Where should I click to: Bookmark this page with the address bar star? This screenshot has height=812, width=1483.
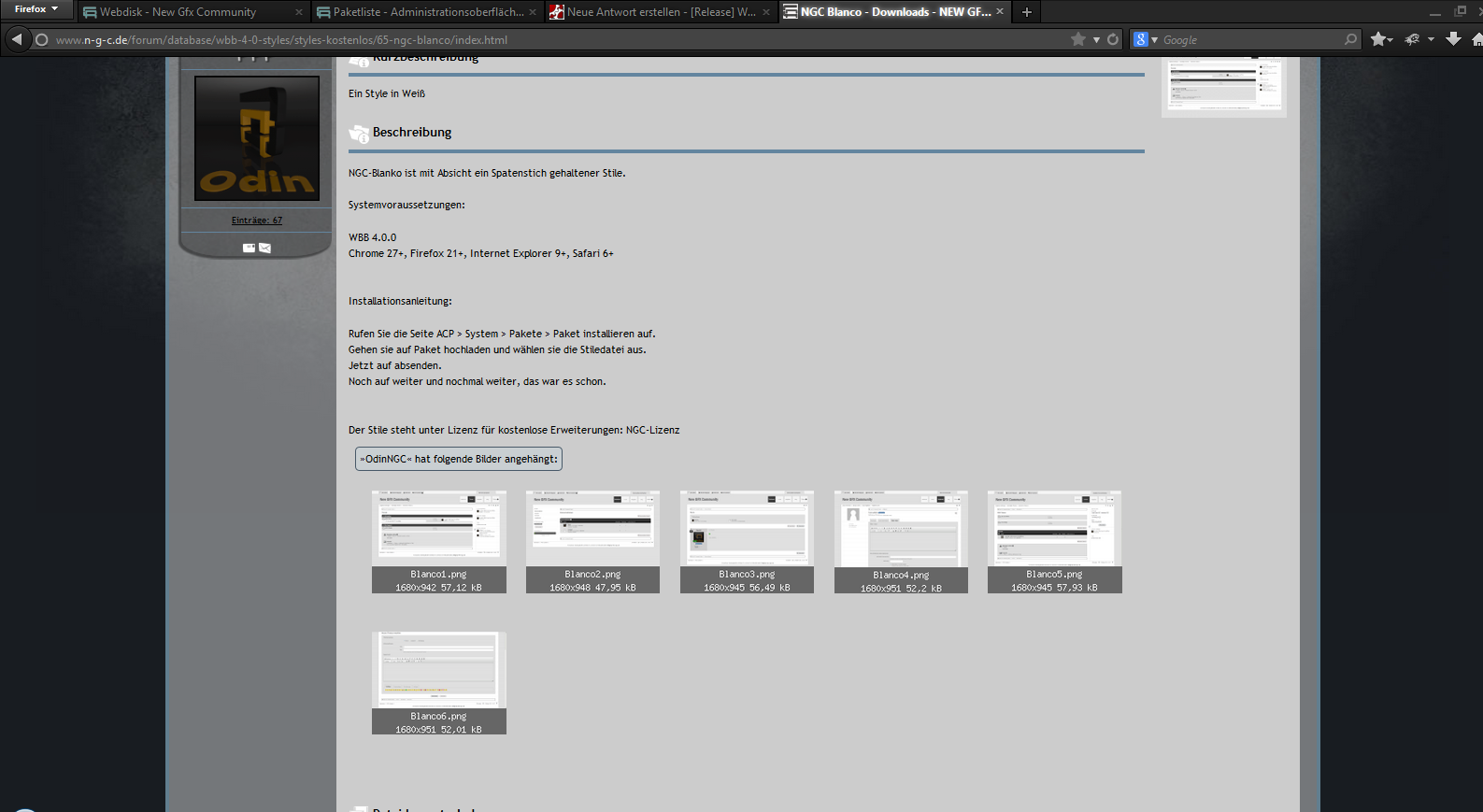[1078, 39]
